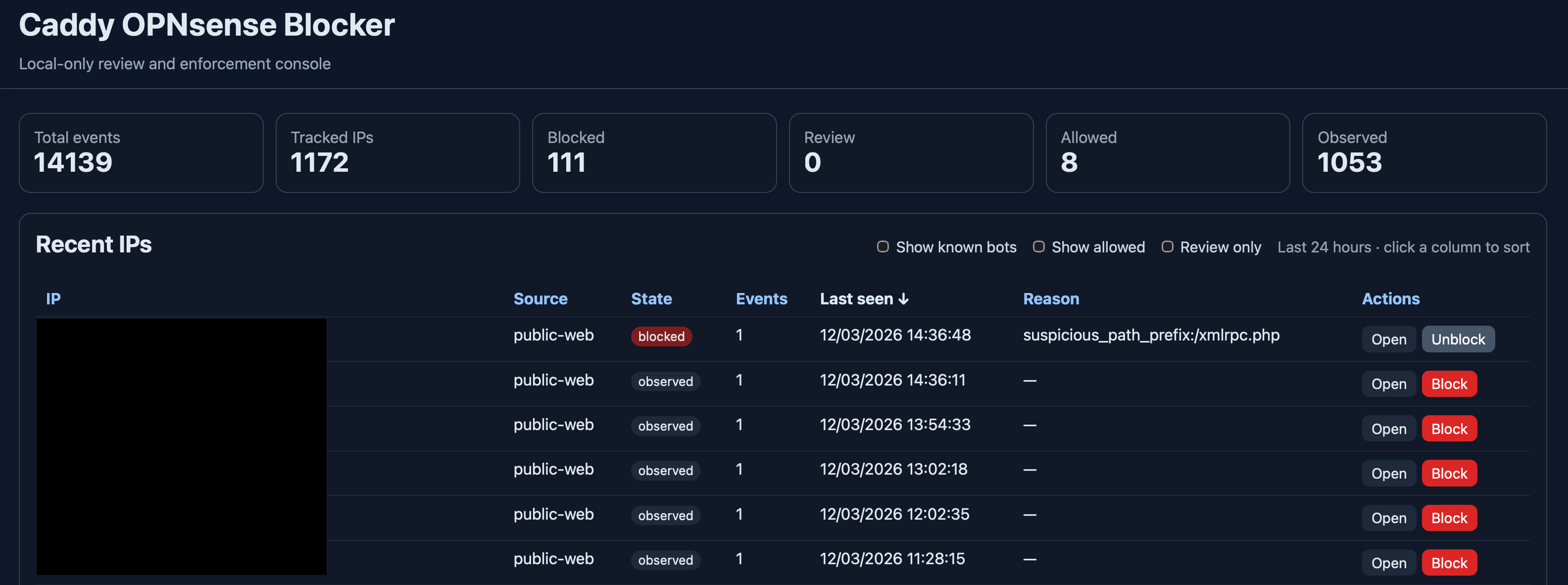Unblock the xmlrpc.php blocked IP
The image size is (1568, 585).
point(1457,340)
